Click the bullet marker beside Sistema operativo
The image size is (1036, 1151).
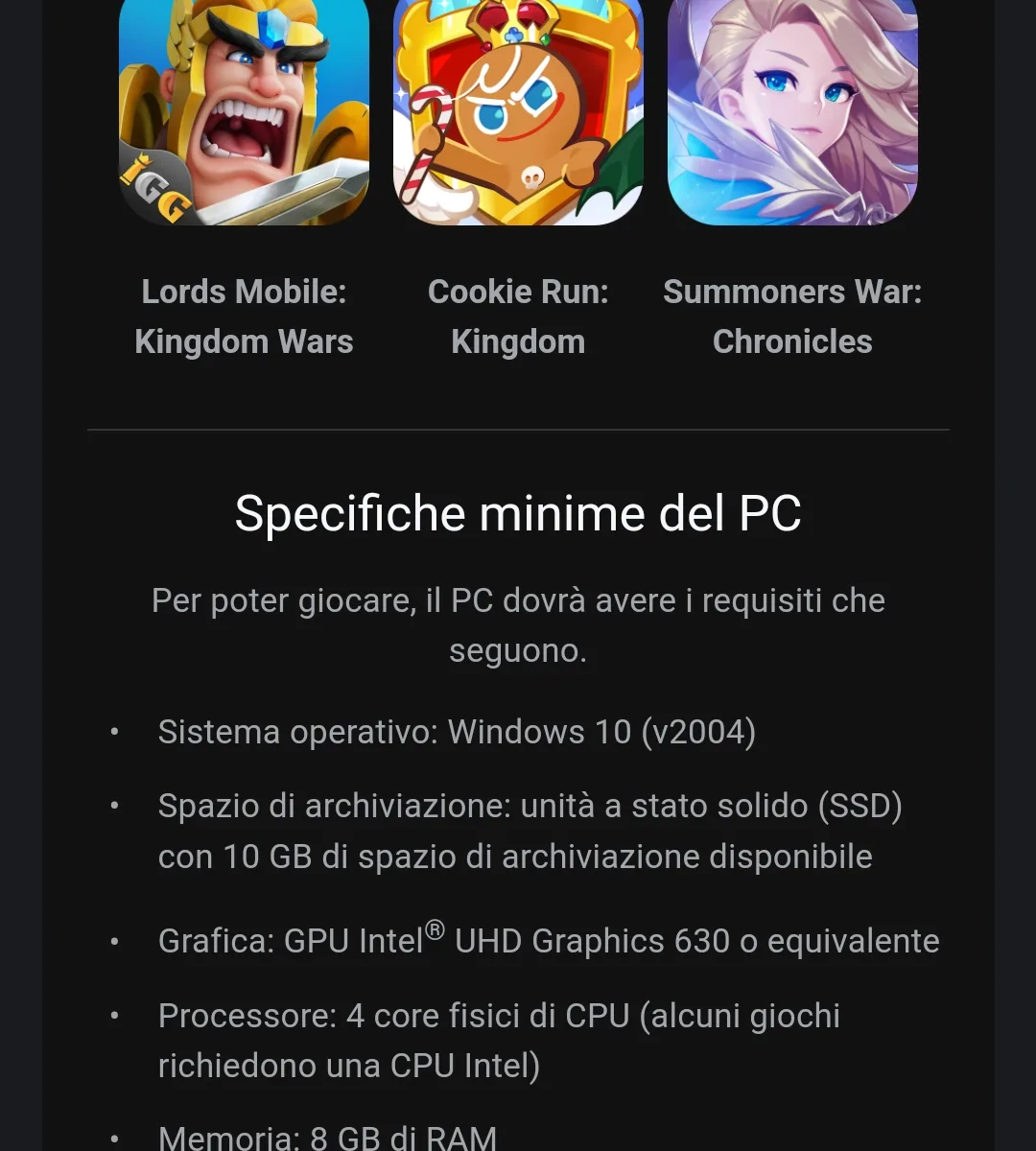point(114,732)
